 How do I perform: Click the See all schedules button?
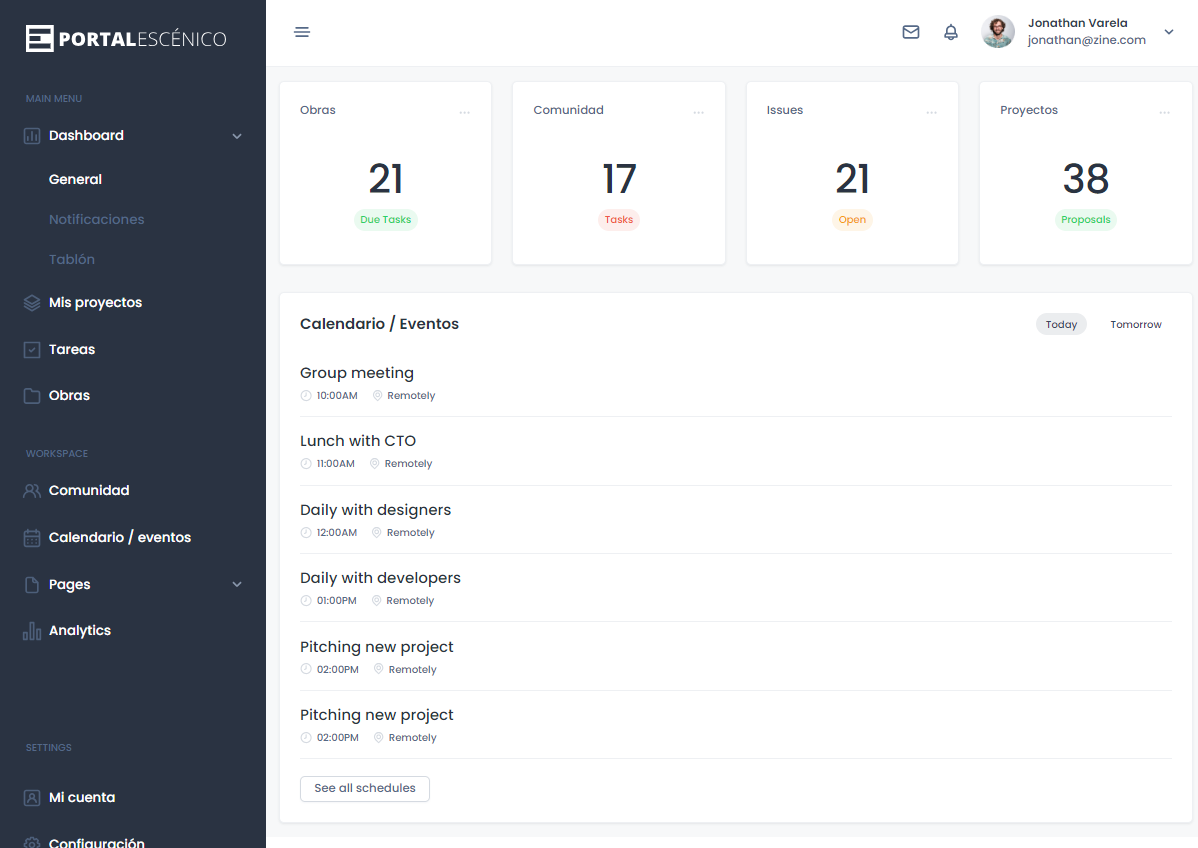pos(364,788)
